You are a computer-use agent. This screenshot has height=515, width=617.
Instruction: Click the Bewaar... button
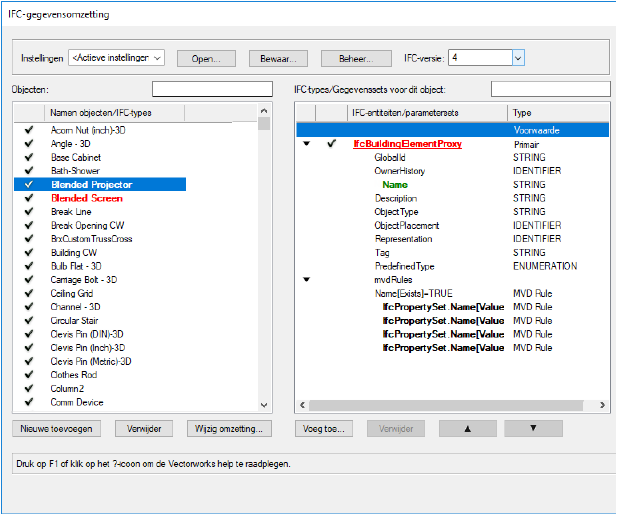278,58
